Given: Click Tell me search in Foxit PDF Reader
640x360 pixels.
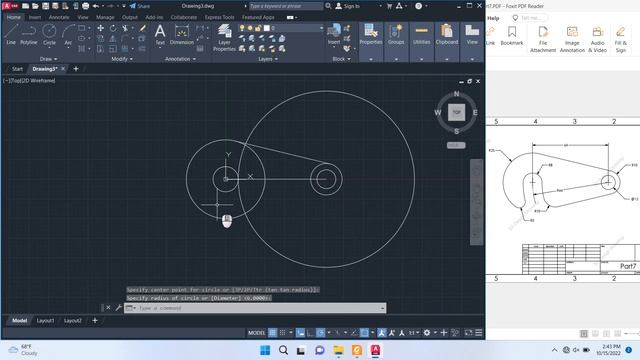Looking at the screenshot, I should [529, 18].
